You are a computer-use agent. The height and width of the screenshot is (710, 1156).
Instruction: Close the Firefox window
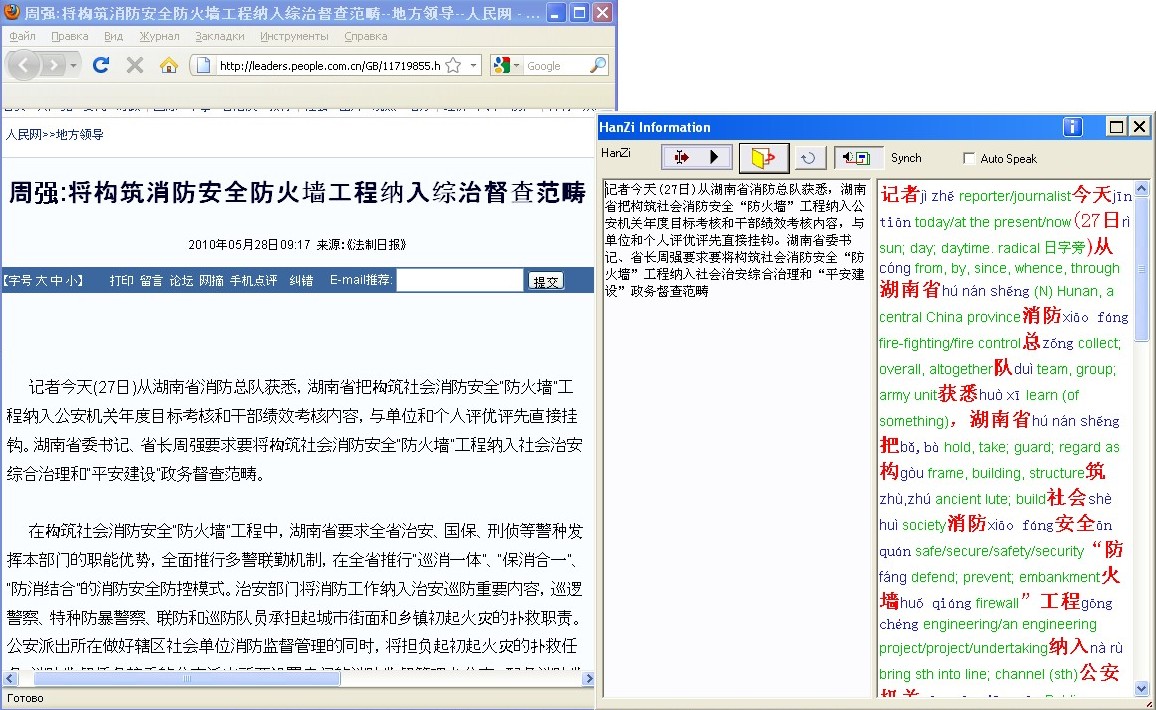pos(602,13)
